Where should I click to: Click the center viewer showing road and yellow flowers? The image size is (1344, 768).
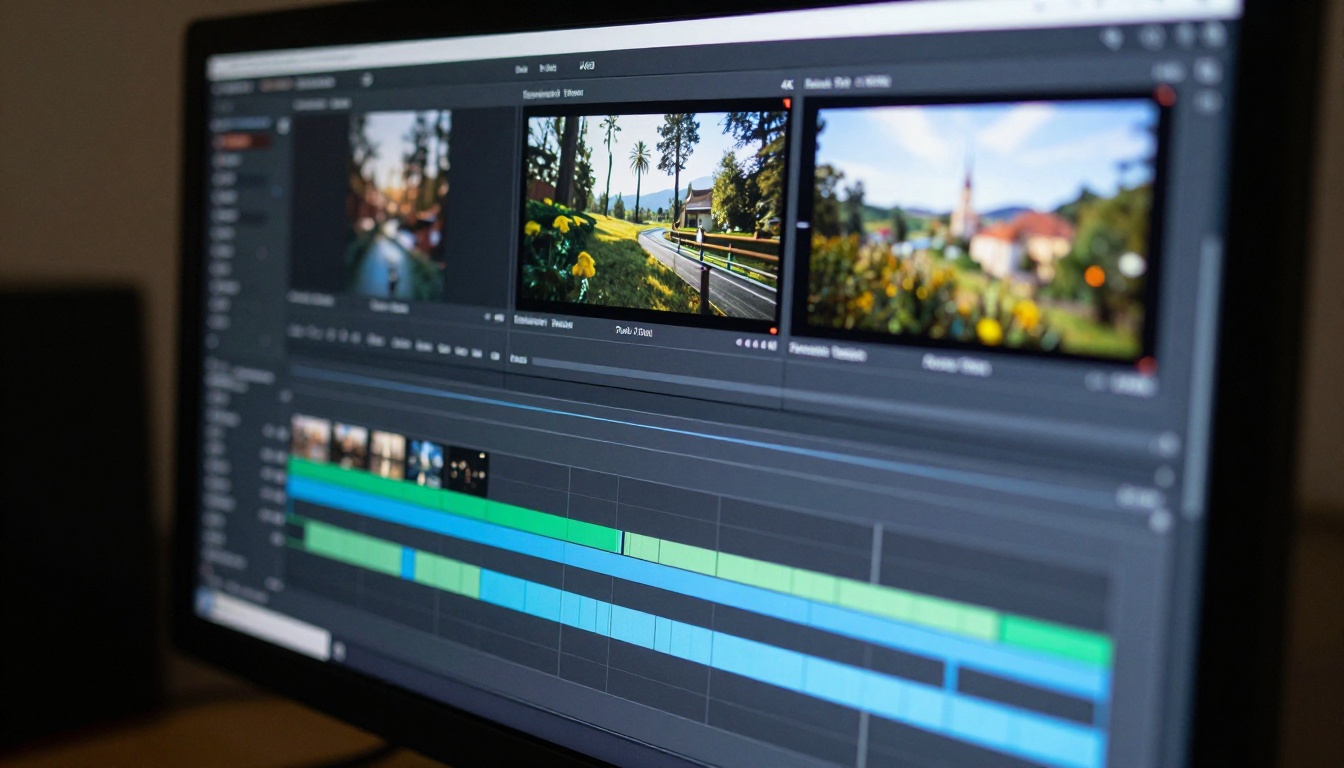click(x=653, y=214)
